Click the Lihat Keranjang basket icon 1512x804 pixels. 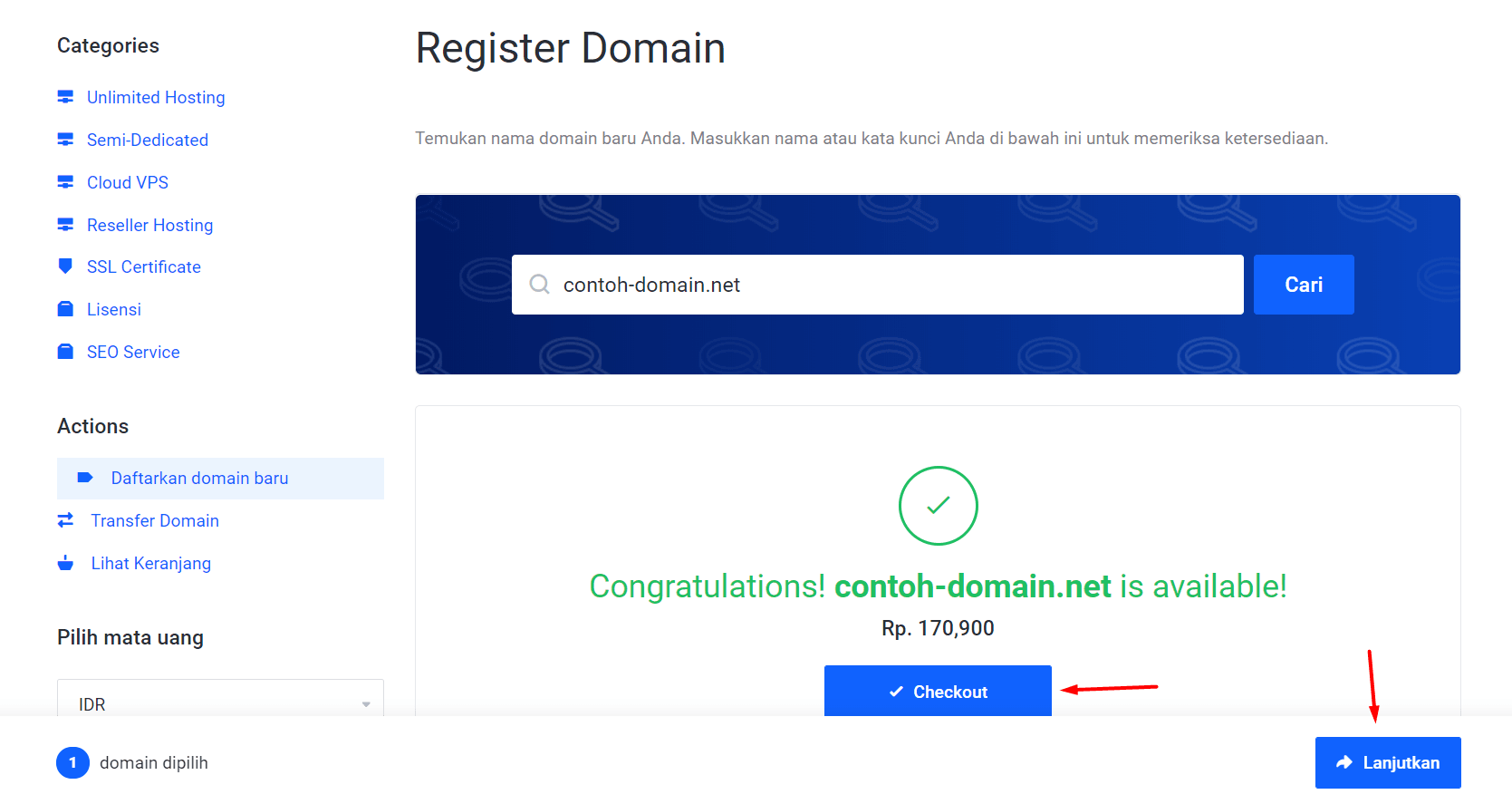(65, 563)
